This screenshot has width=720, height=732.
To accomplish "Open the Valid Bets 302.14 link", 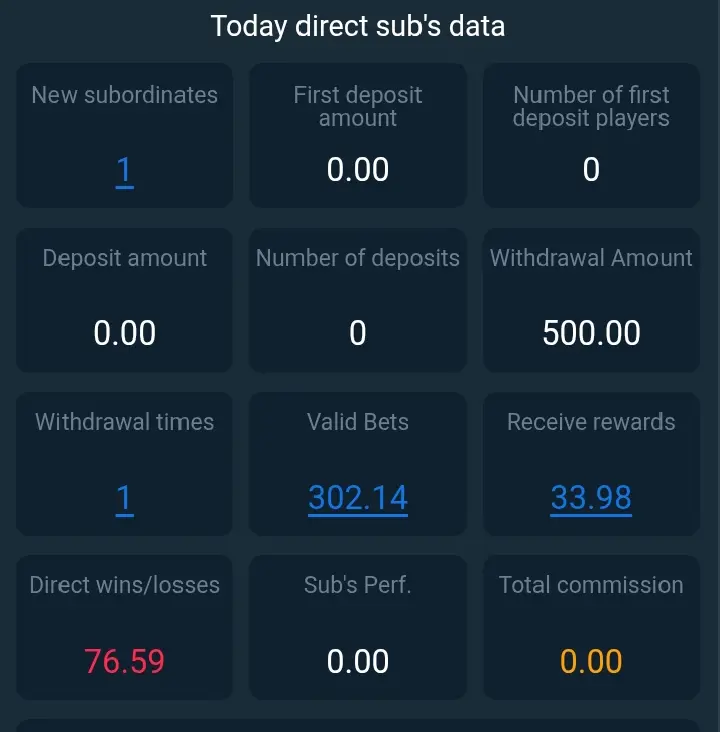I will [358, 498].
